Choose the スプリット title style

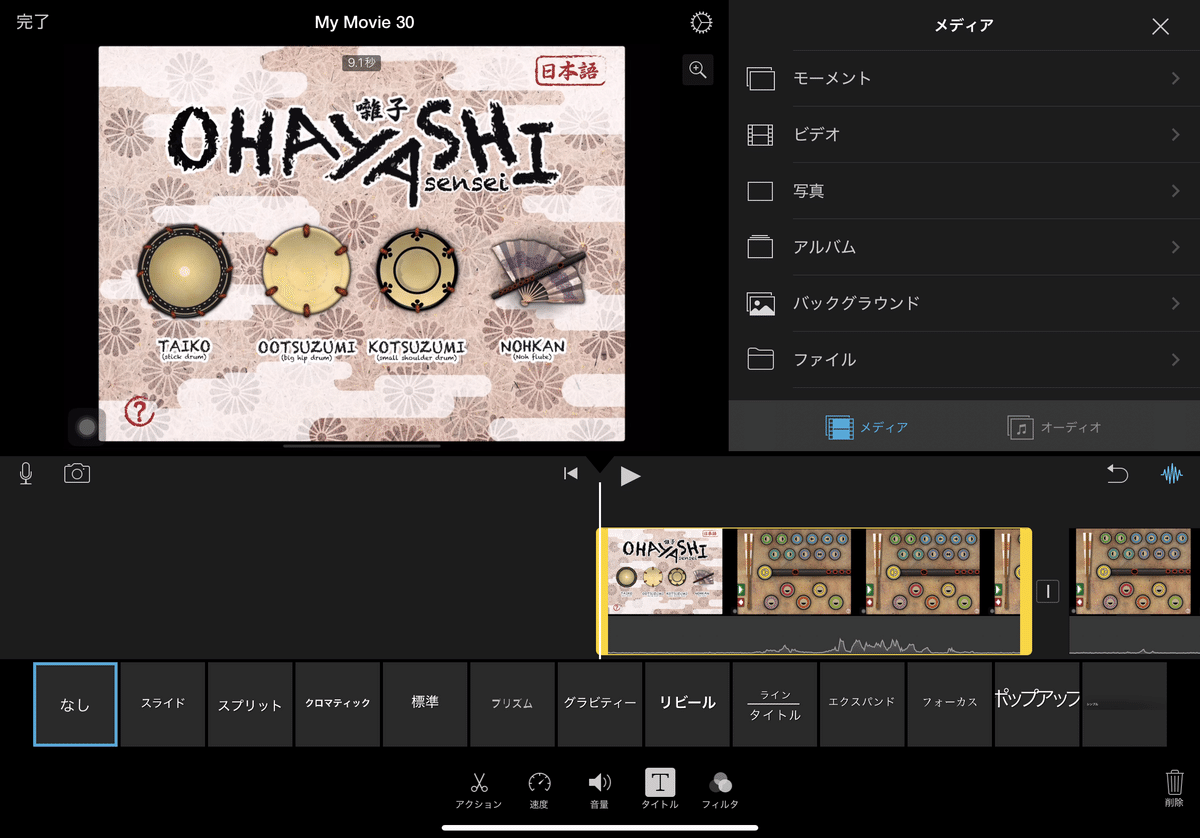pos(250,704)
